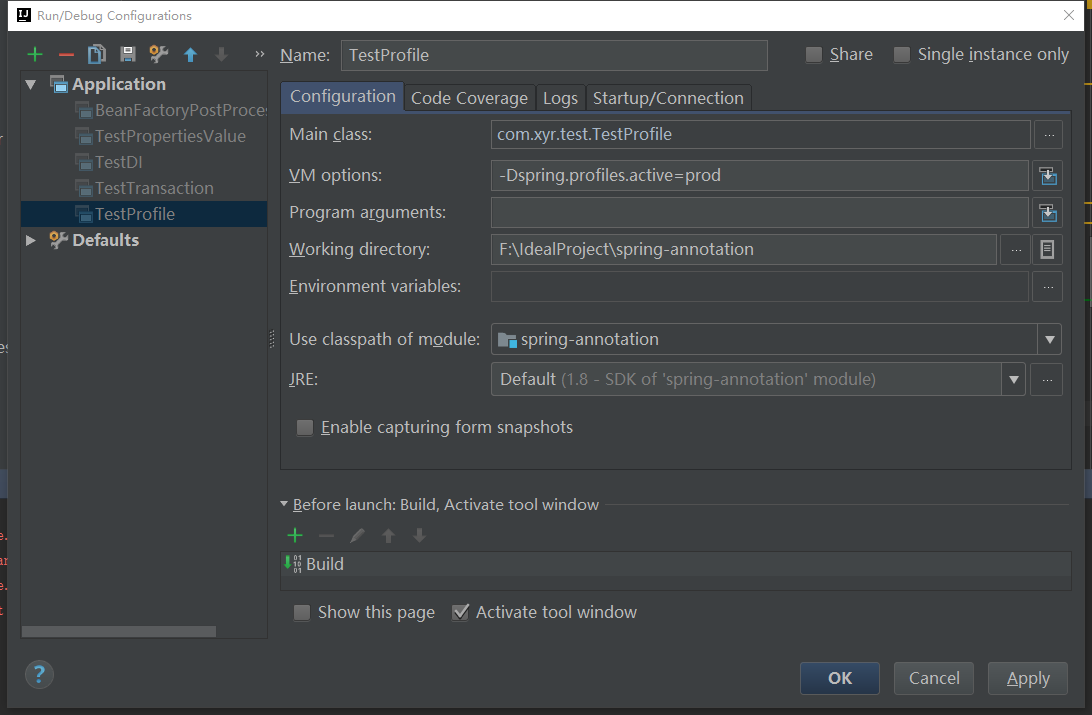Save the configuration with the disk icon
Viewport: 1092px width, 715px height.
[x=127, y=55]
